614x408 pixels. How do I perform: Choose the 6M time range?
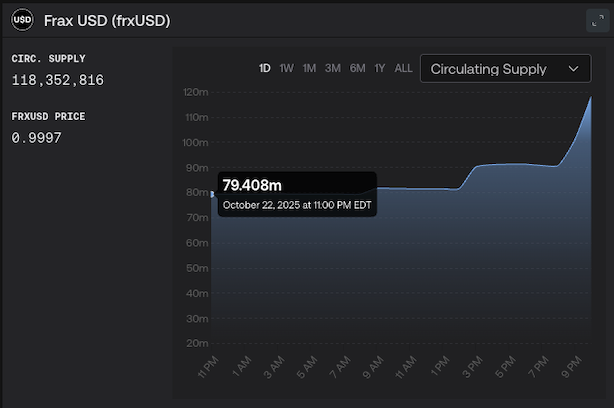358,69
